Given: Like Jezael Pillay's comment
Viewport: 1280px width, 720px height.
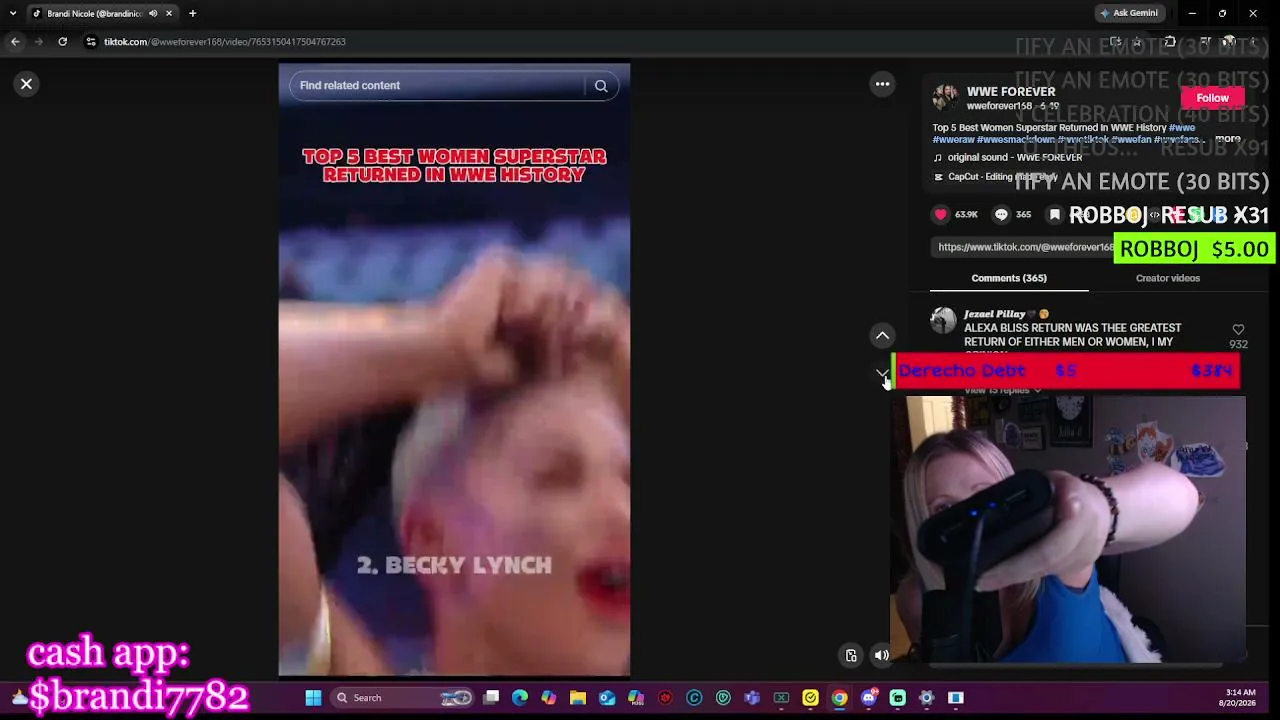Looking at the screenshot, I should 1238,330.
